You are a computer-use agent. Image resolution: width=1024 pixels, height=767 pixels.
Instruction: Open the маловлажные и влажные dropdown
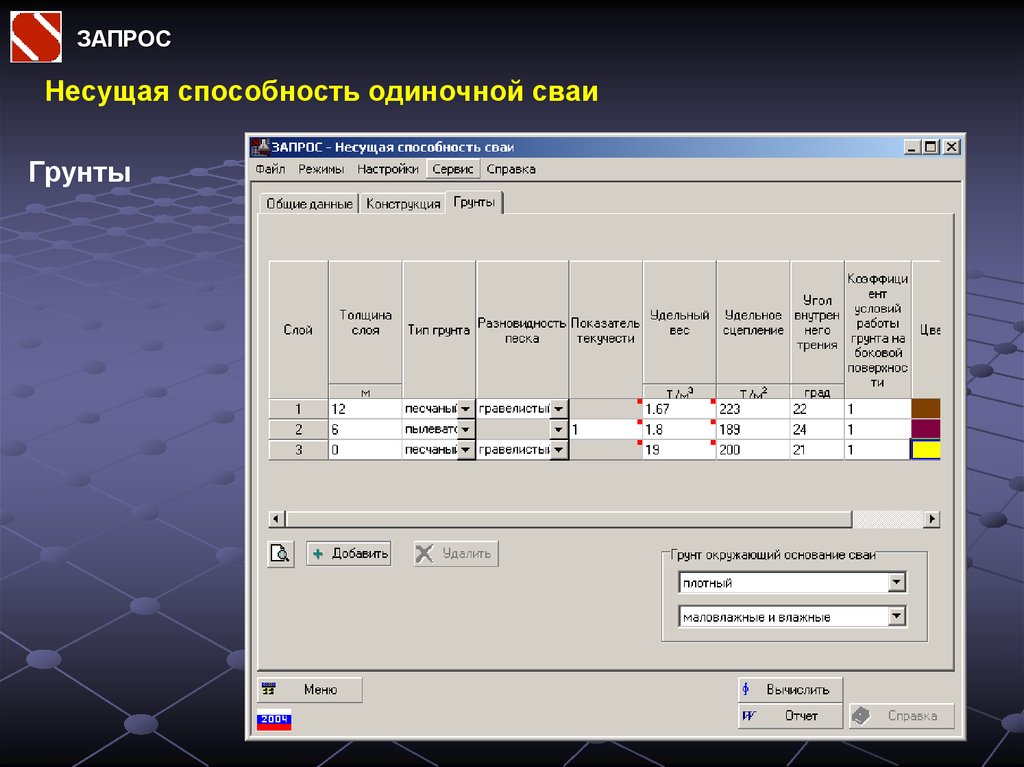(x=896, y=617)
